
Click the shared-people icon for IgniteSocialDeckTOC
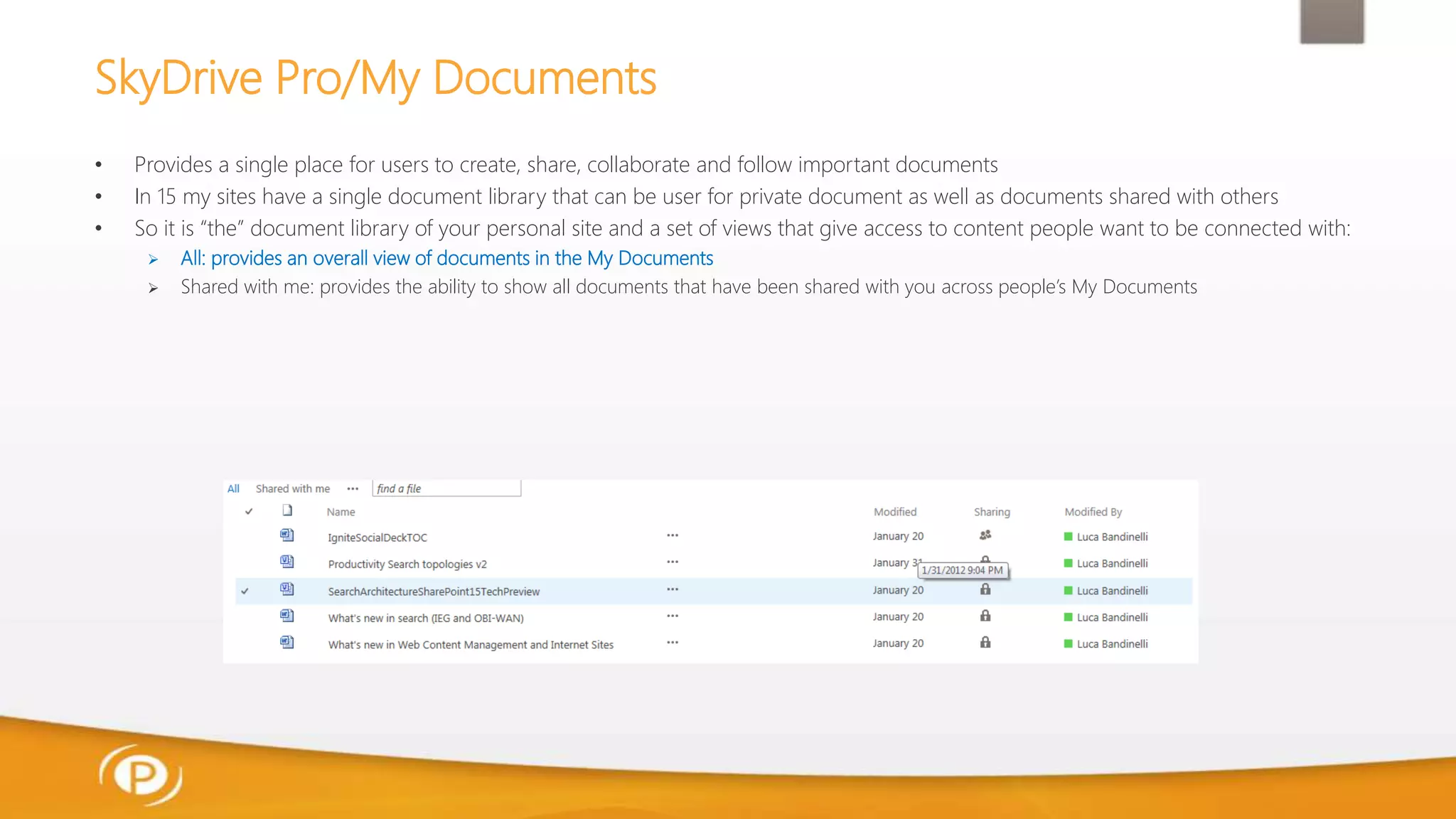tap(985, 535)
